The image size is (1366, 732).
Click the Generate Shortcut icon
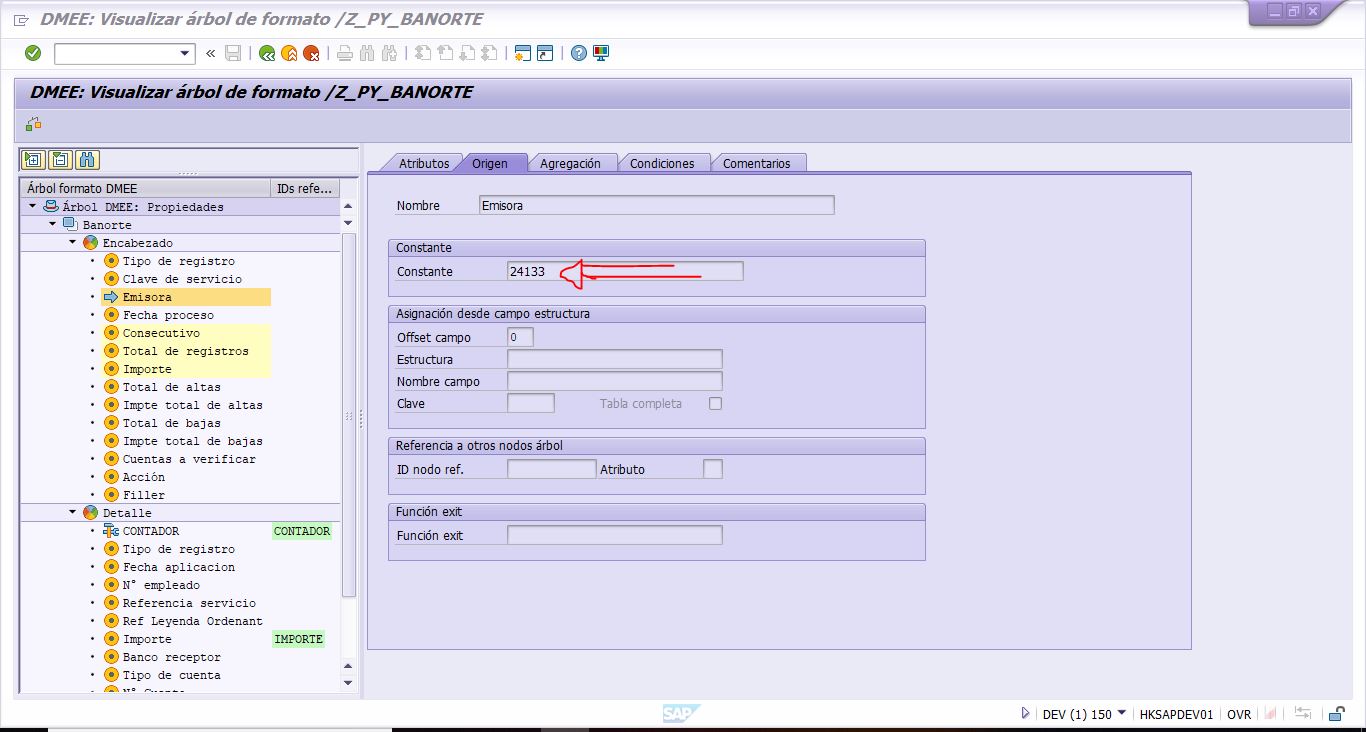[x=544, y=53]
